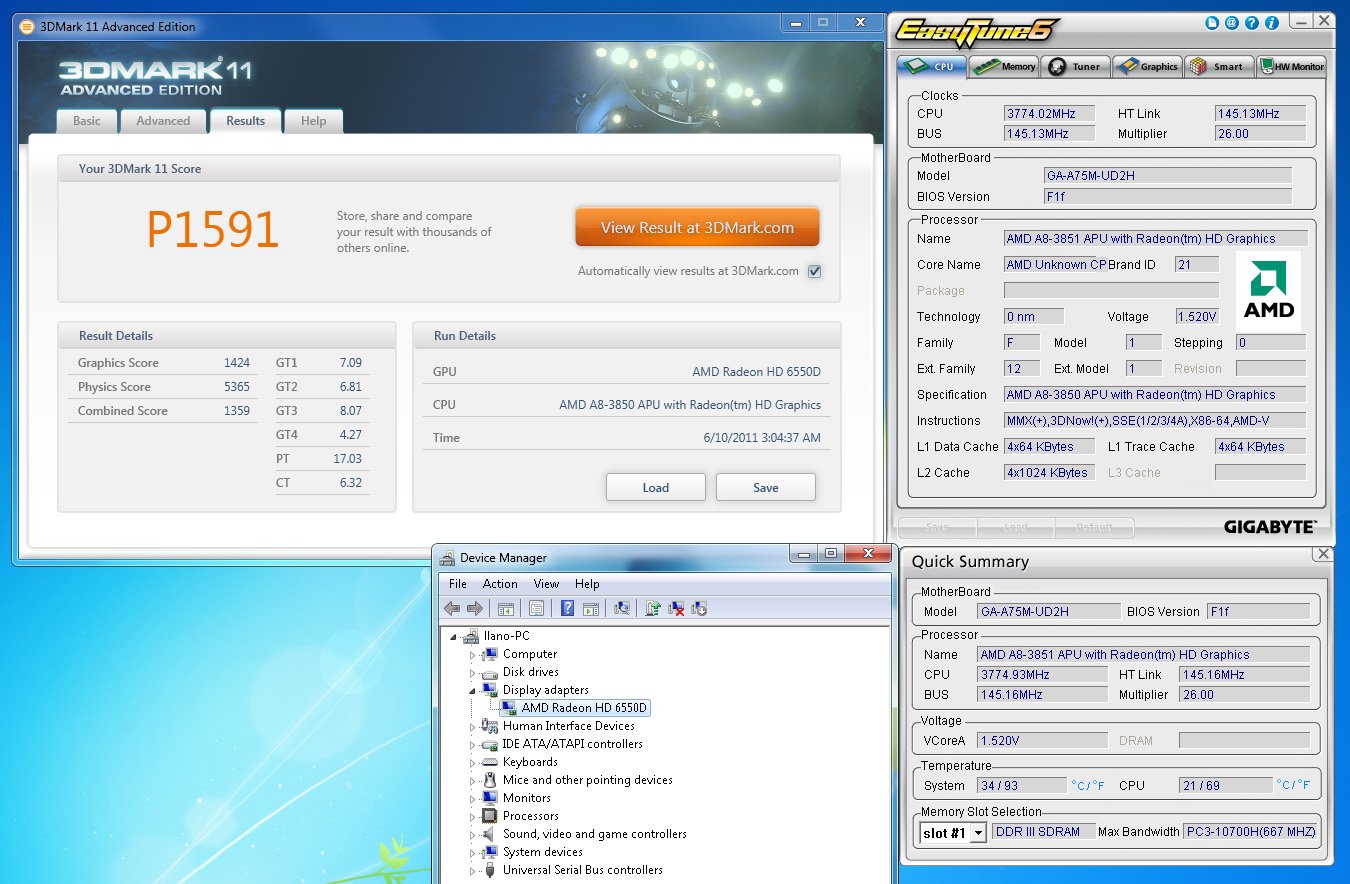Expand the Processors device category
The width and height of the screenshot is (1350, 884).
473,816
